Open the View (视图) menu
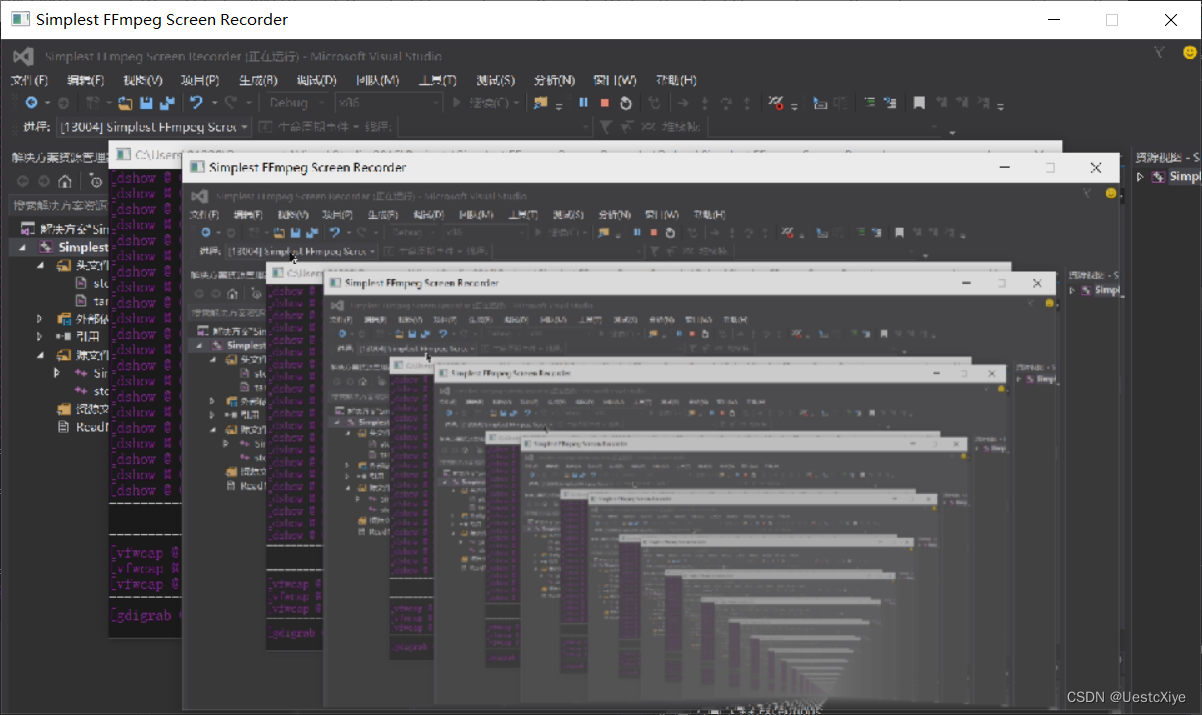Viewport: 1202px width, 715px height. [x=143, y=80]
